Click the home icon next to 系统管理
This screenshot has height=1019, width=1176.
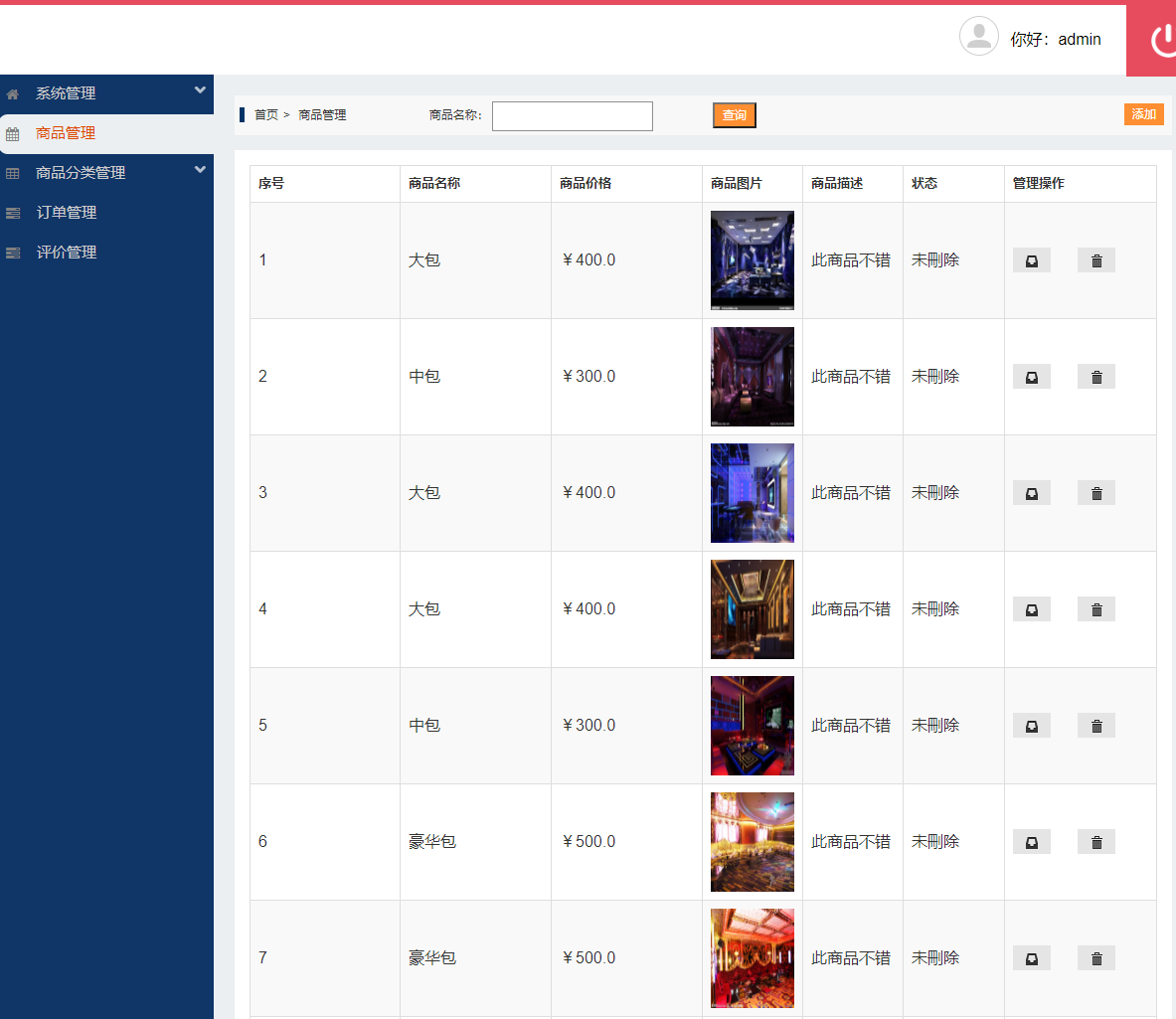13,93
